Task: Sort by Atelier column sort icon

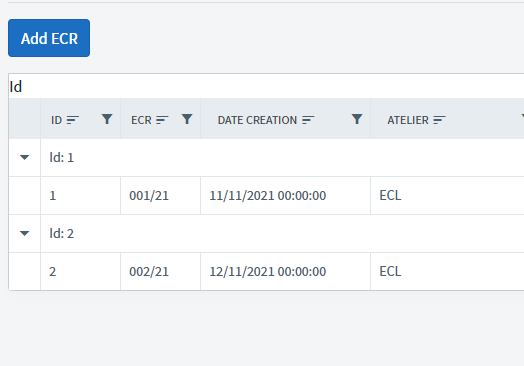Action: click(439, 120)
